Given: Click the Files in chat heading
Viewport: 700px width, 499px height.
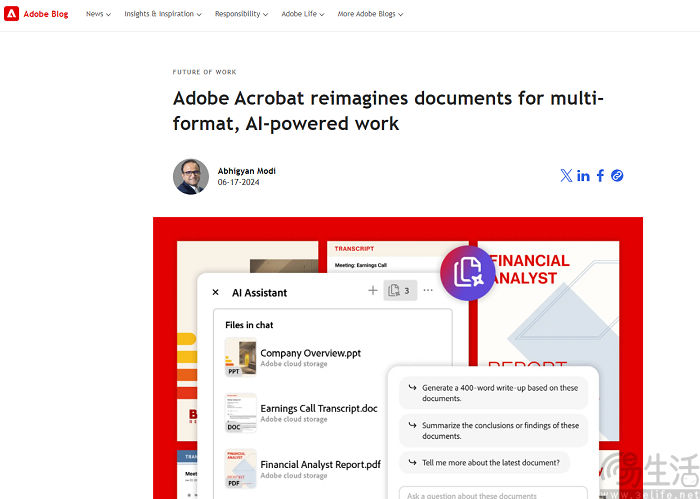Looking at the screenshot, I should click(x=249, y=325).
